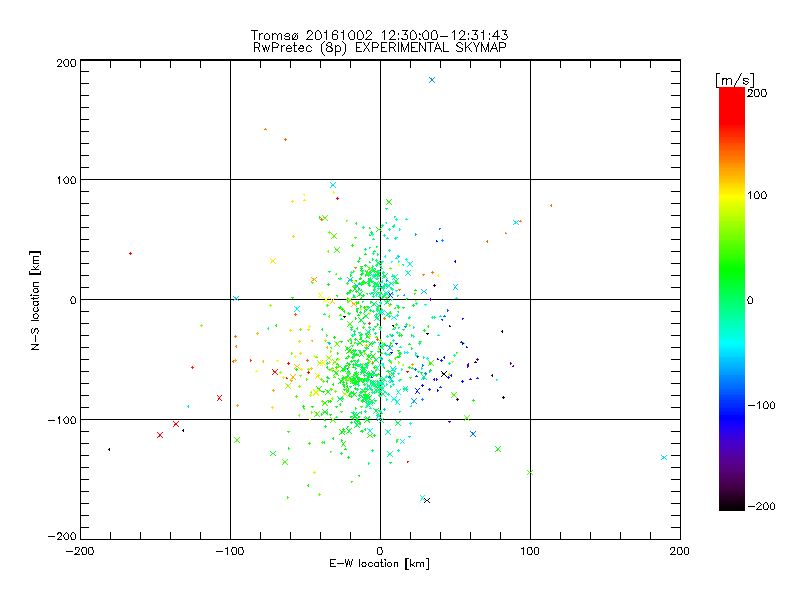Click the 'E-W location [km]' axis label
800x600 pixels.
click(x=379, y=564)
